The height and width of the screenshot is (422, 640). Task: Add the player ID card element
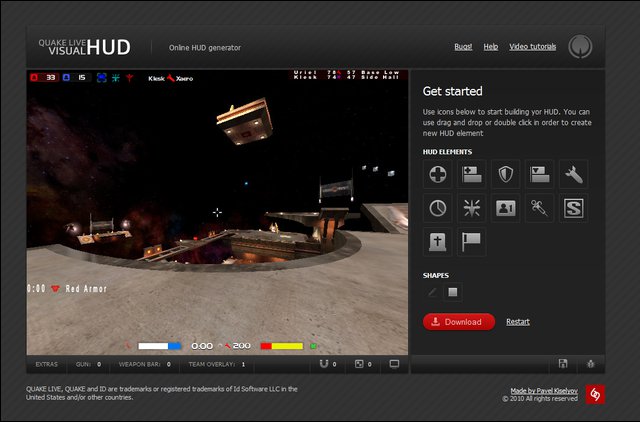tap(506, 208)
